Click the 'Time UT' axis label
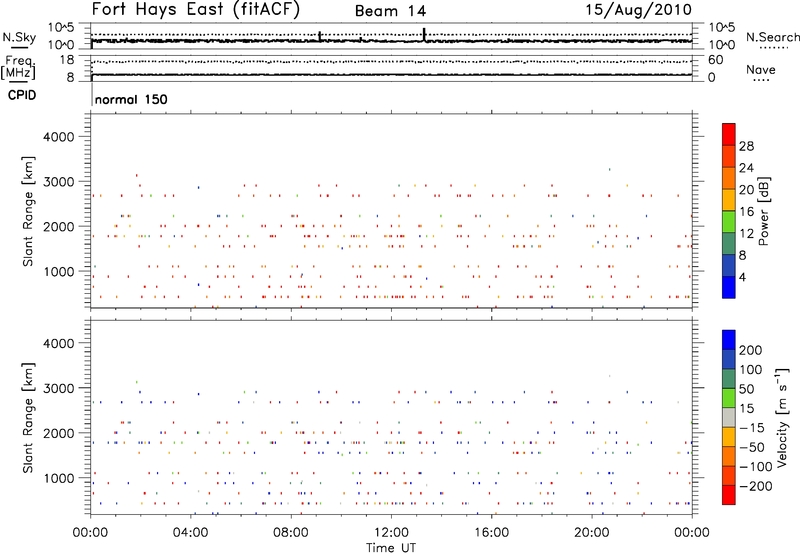Viewport: 800px width, 554px height. 391,548
